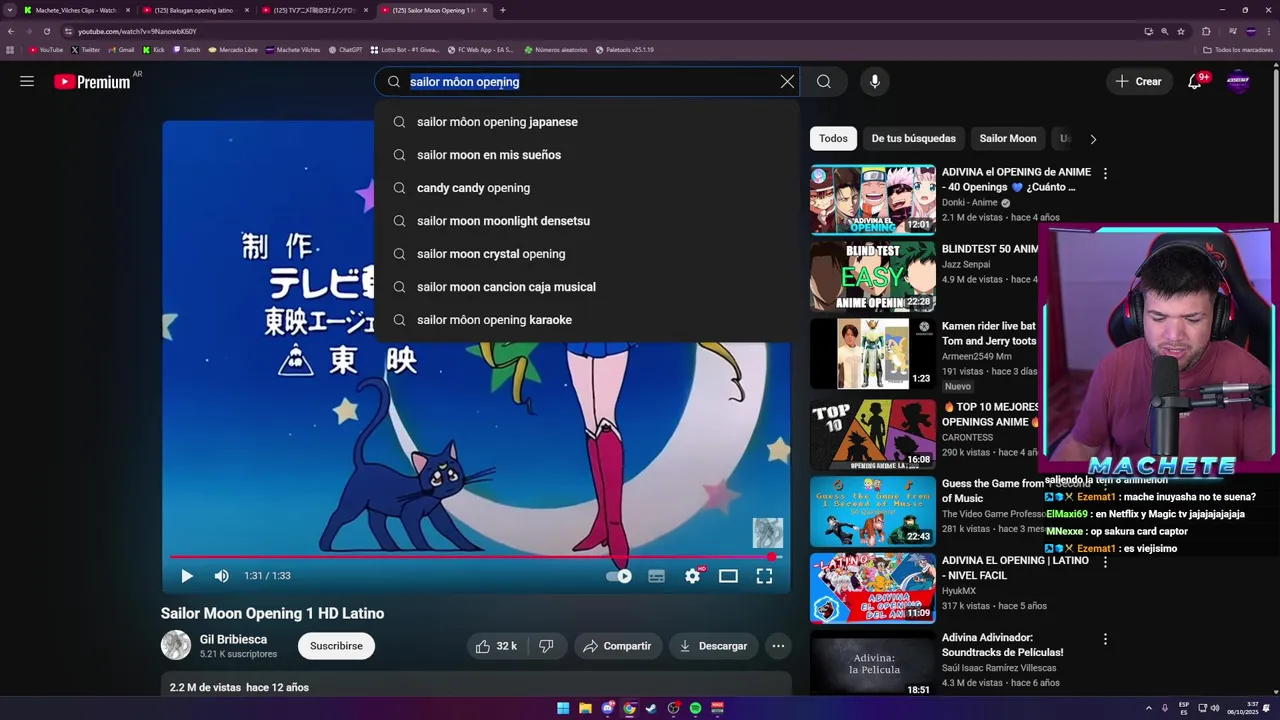Open File Explorer from the taskbar
This screenshot has height=720, width=1280.
(585, 708)
